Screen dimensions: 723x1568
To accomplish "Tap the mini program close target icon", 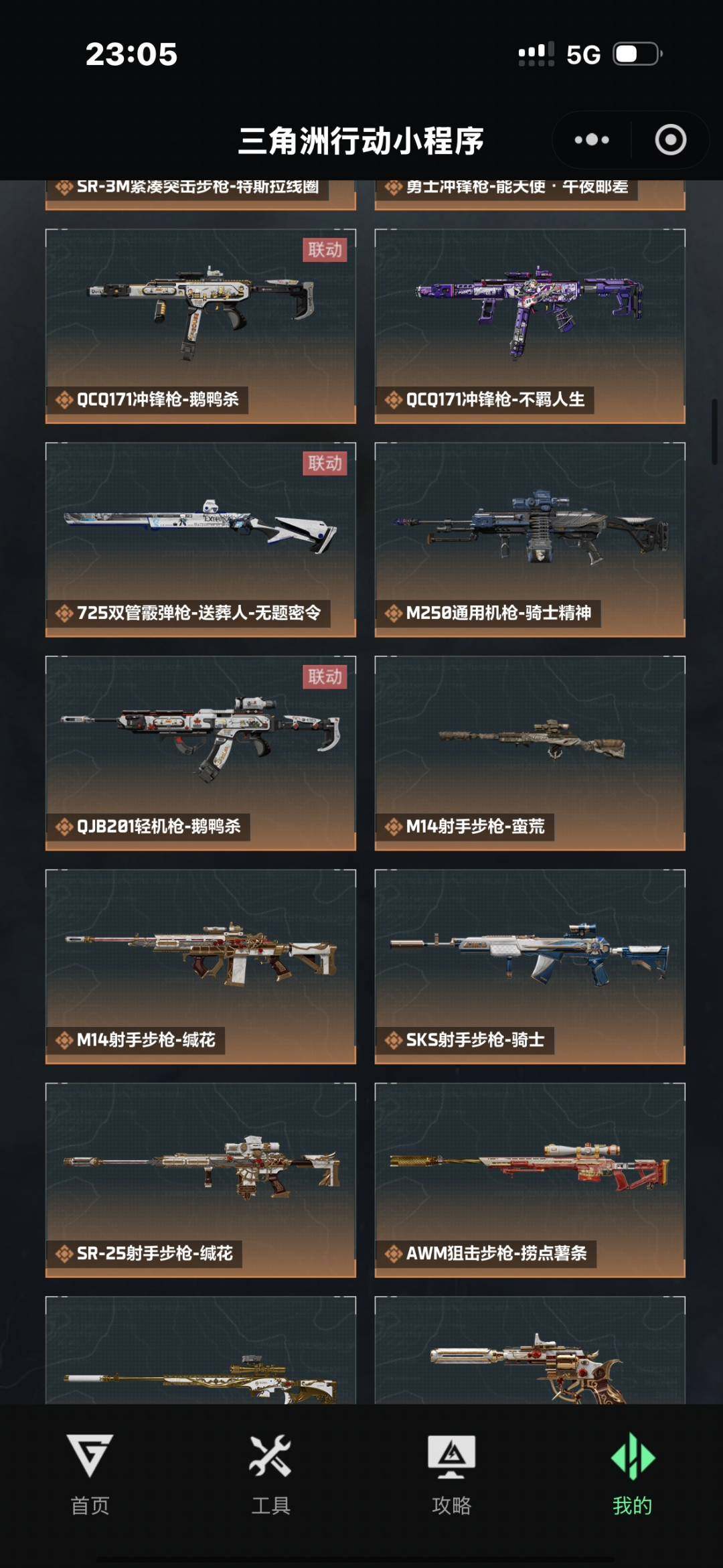I will (670, 140).
